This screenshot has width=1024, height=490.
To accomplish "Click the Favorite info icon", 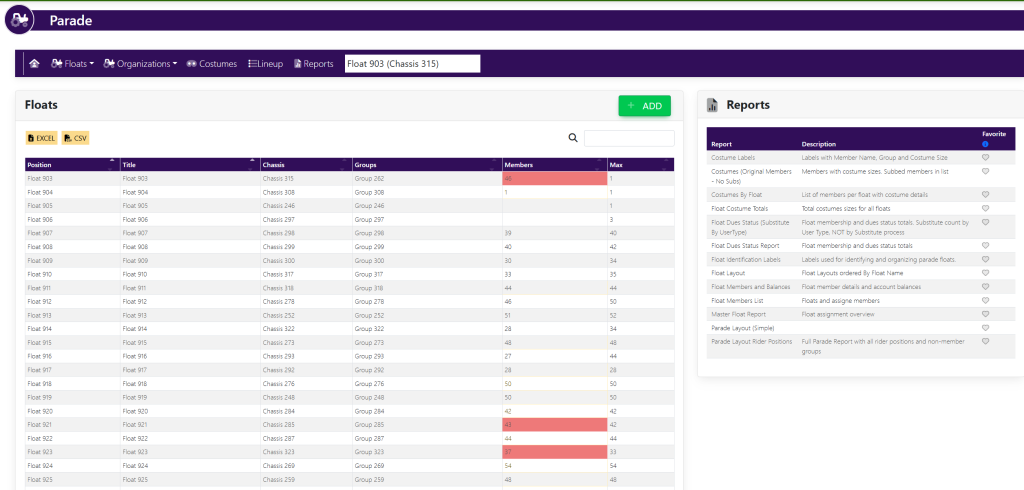I will pyautogui.click(x=985, y=144).
